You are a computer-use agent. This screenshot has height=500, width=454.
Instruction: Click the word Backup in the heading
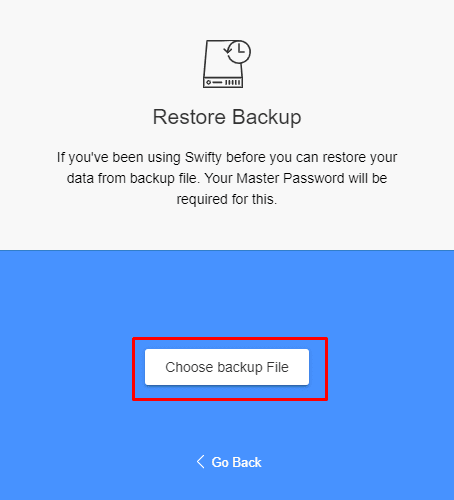[x=267, y=117]
